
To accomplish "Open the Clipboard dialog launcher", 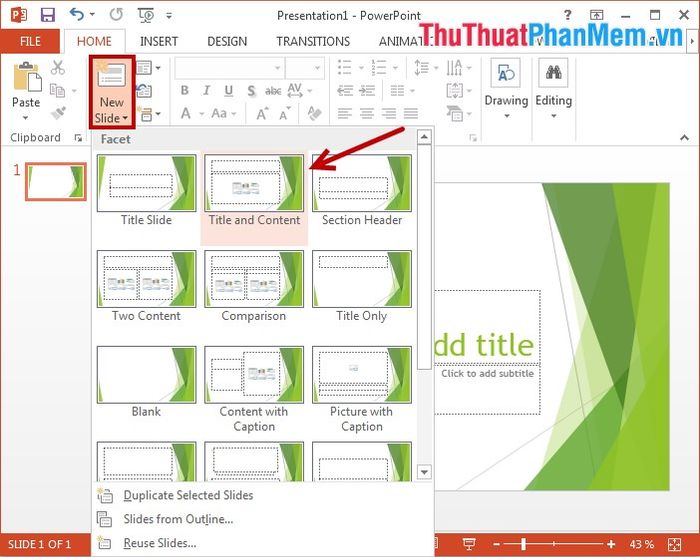I will pyautogui.click(x=78, y=138).
